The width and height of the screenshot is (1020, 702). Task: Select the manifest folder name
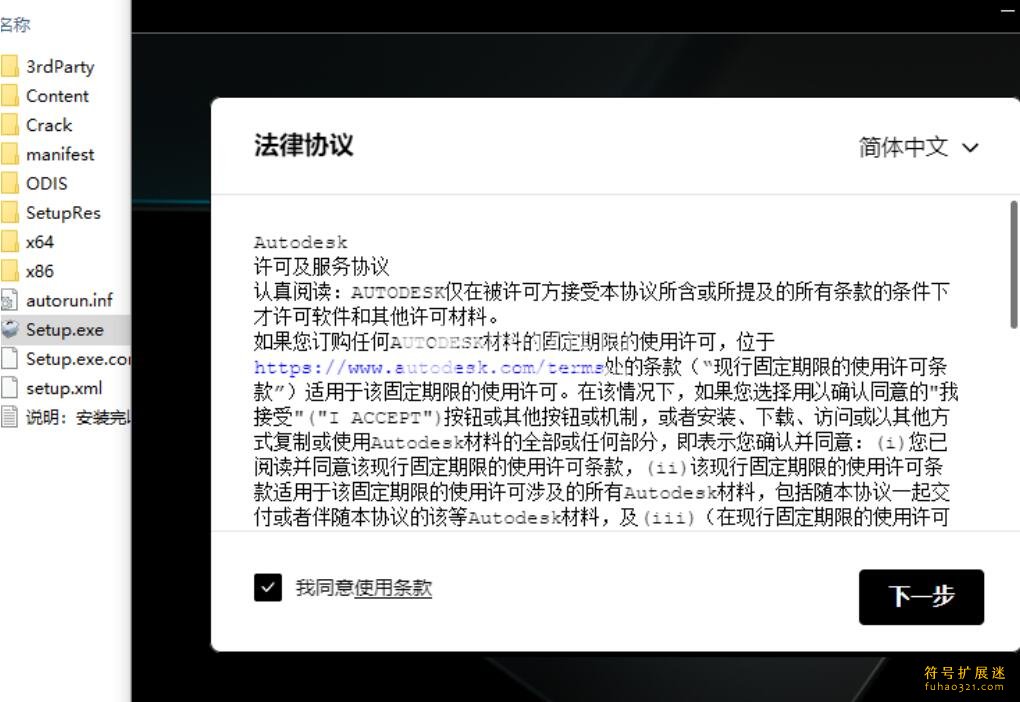click(x=60, y=154)
